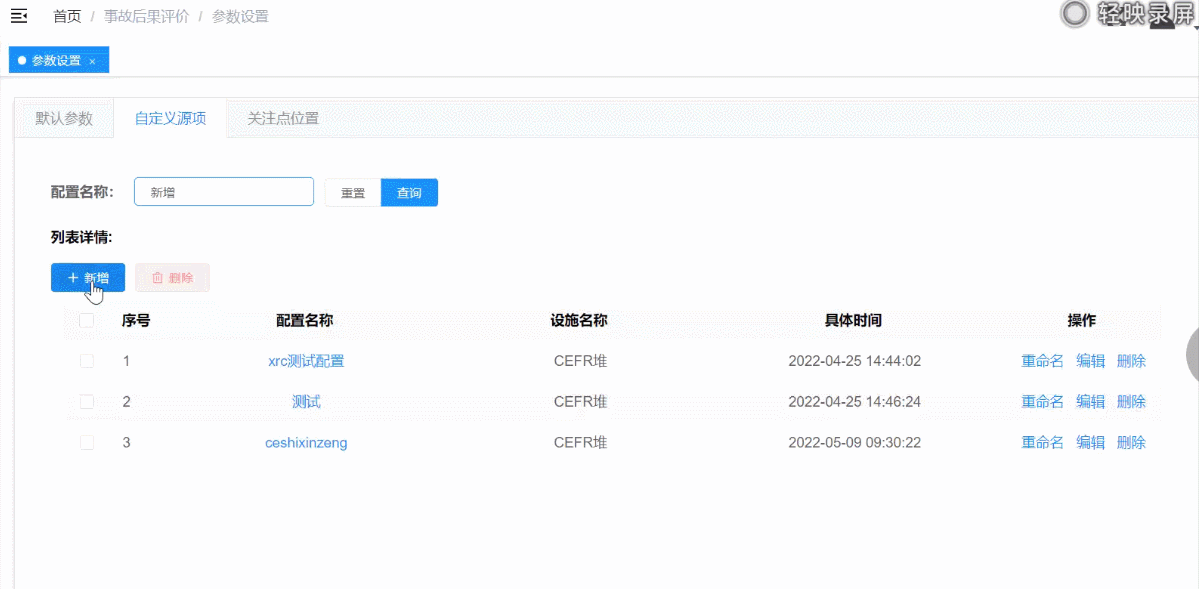Click the 序号 column header
Screen dimensions: 1199x589
click(x=135, y=321)
